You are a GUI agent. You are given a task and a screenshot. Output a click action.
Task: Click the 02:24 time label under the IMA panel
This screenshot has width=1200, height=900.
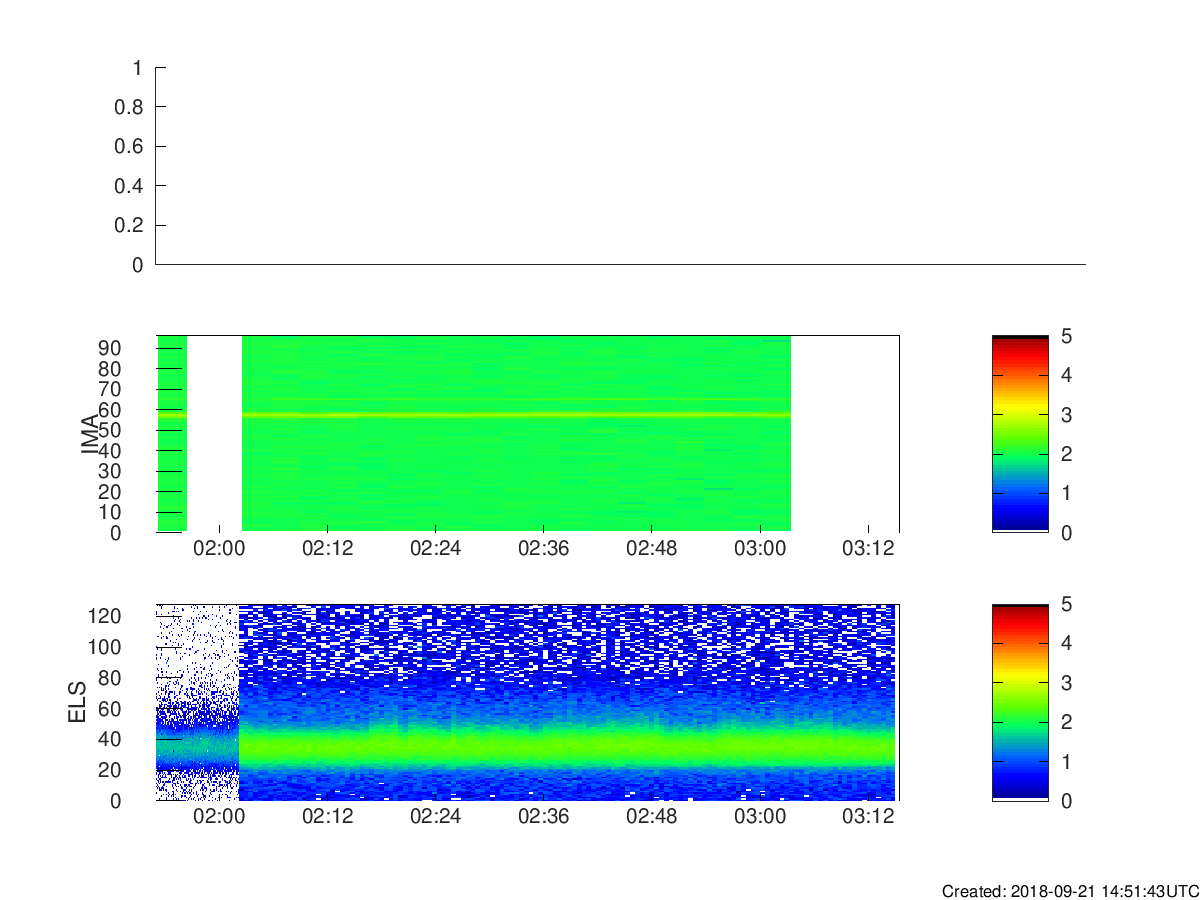pos(435,548)
